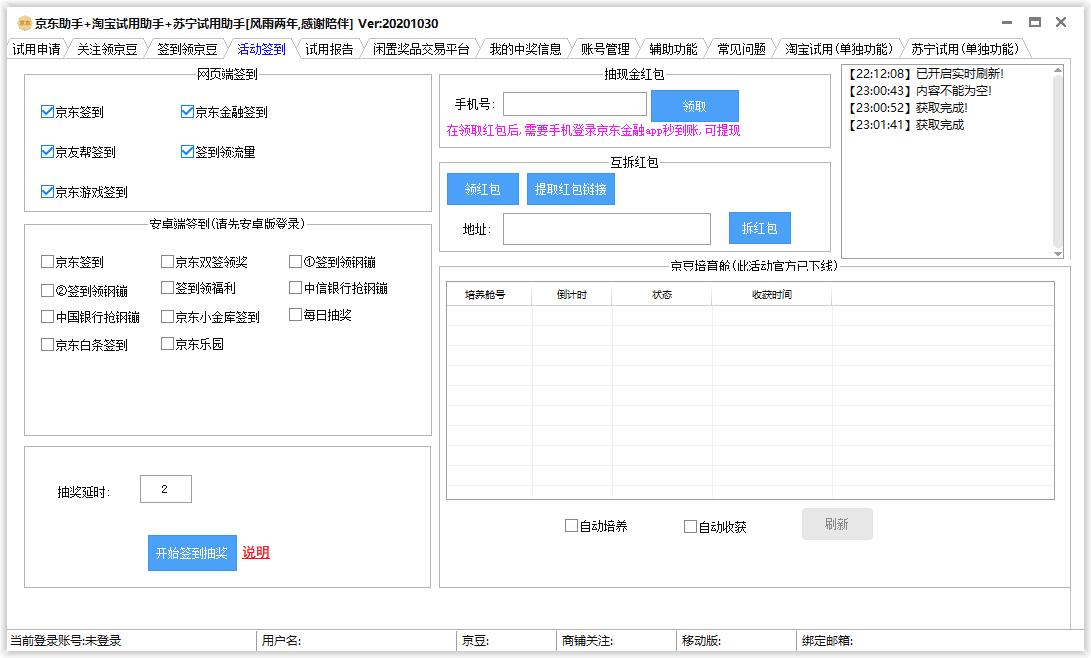The image size is (1091, 658).
Task: Enable 自动收获 checkbox
Action: [690, 527]
